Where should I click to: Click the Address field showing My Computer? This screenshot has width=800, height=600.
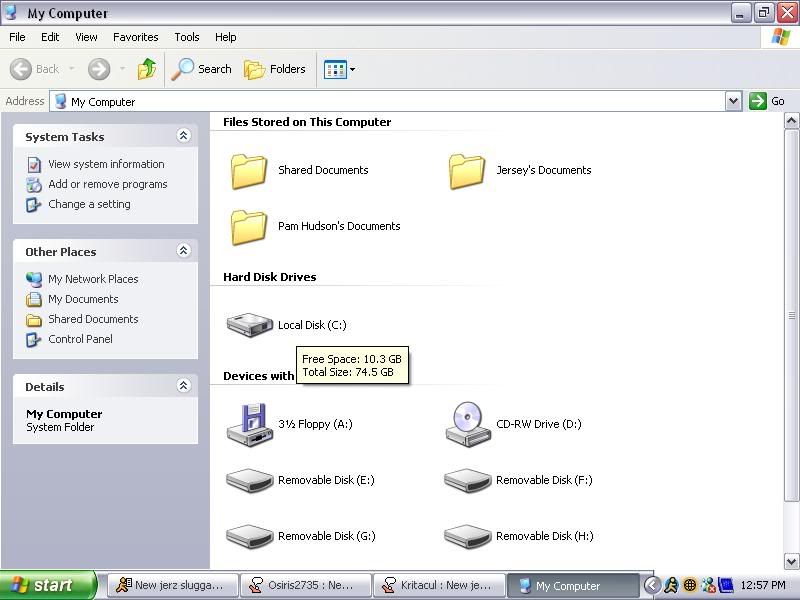388,102
